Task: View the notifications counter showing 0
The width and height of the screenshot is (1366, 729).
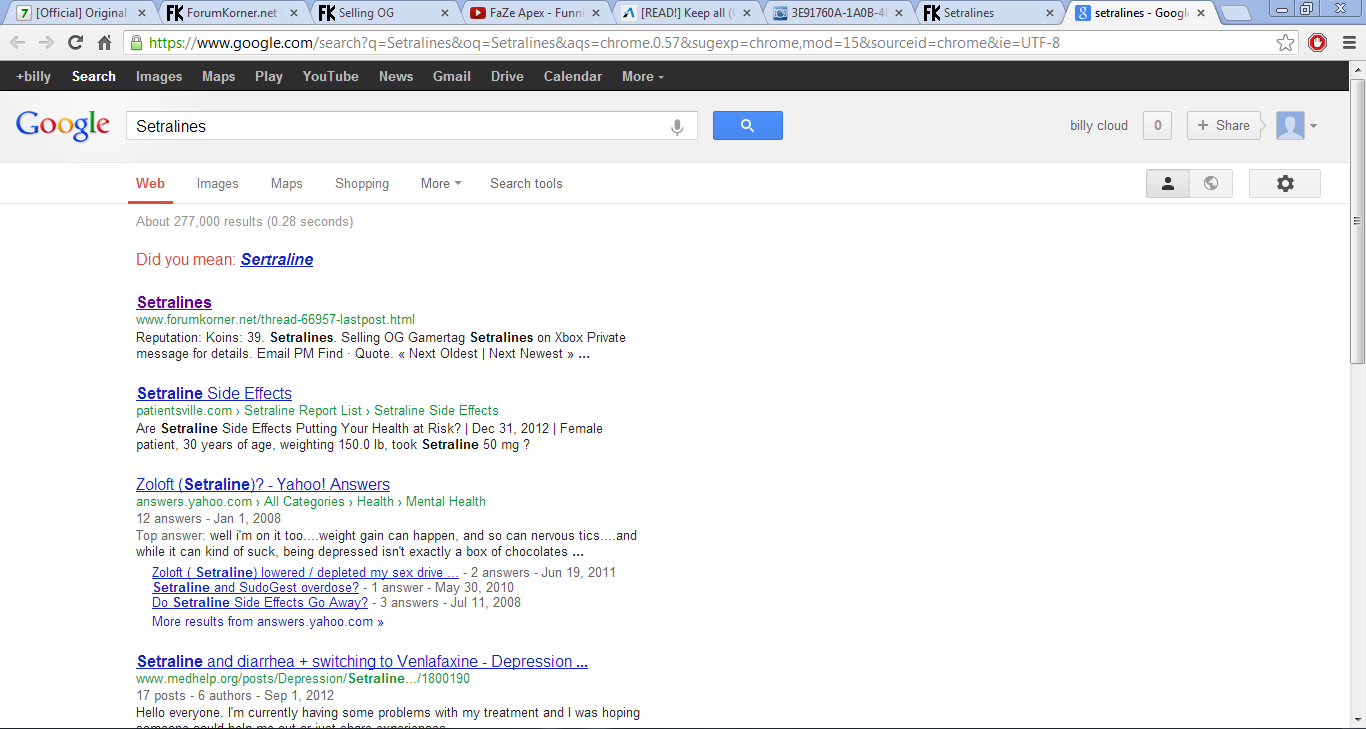Action: 1157,126
